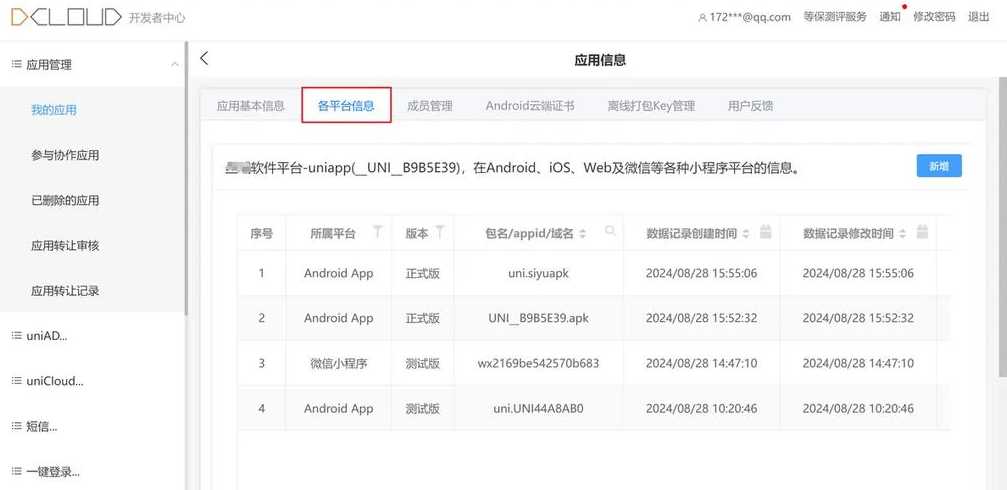The width and height of the screenshot is (1007, 490).
Task: Click modification time 2024/08/28 14:47:10
Action: (x=858, y=363)
